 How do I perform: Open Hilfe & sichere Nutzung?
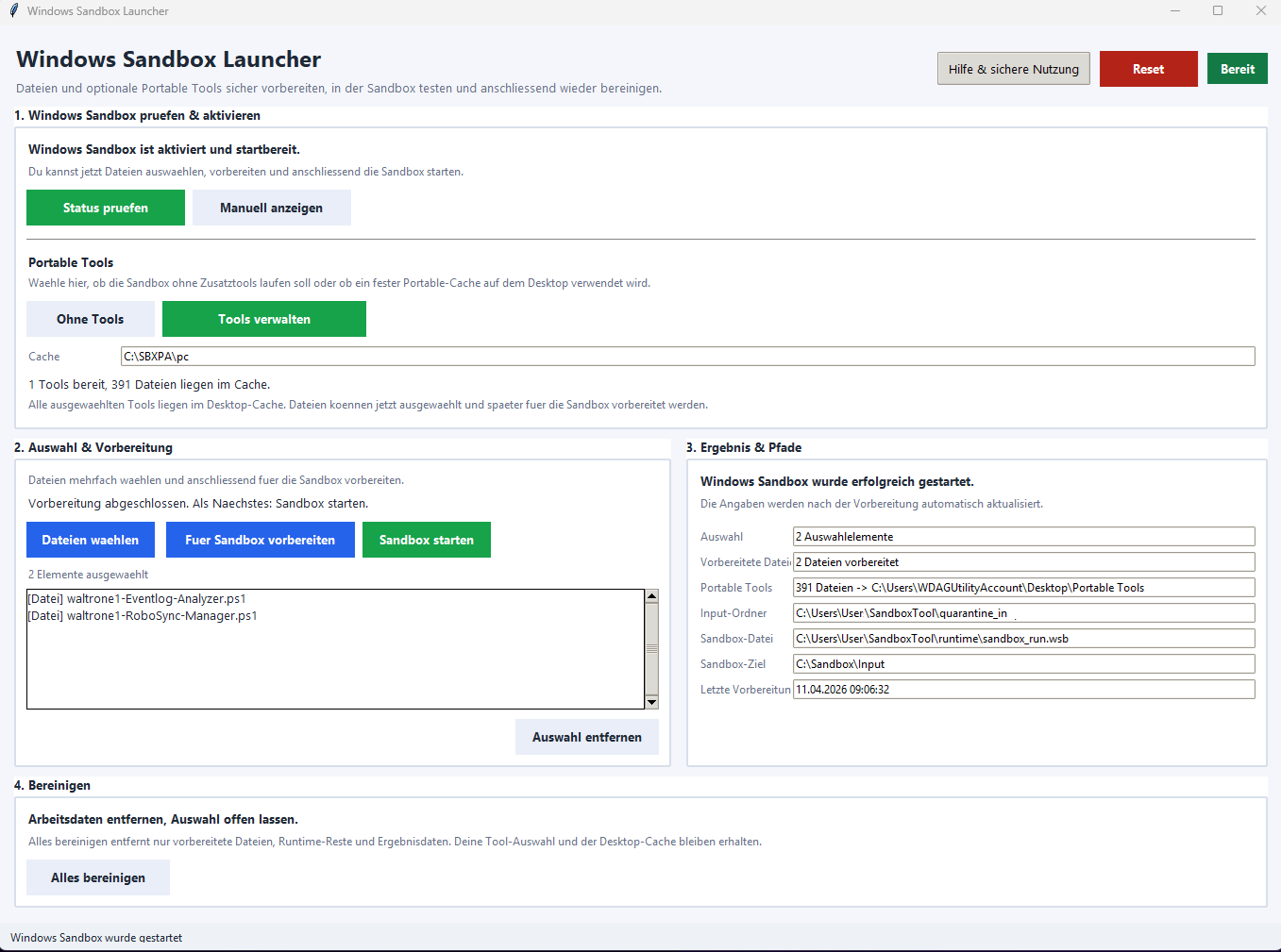click(1013, 69)
